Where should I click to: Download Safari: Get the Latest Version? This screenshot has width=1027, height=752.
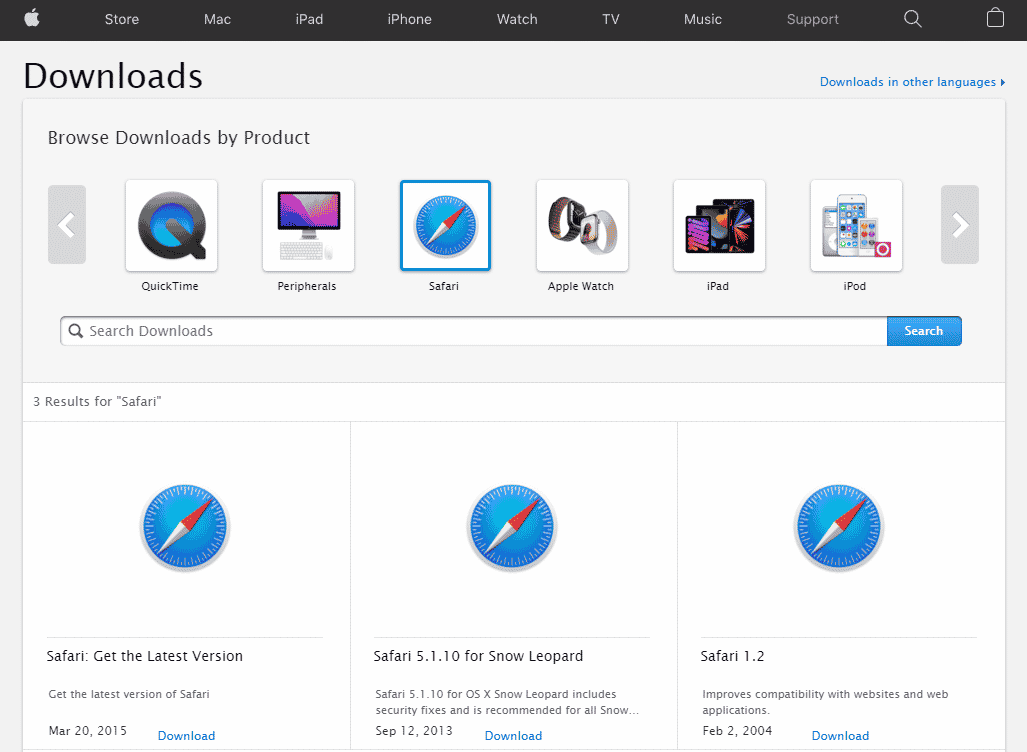(x=186, y=736)
